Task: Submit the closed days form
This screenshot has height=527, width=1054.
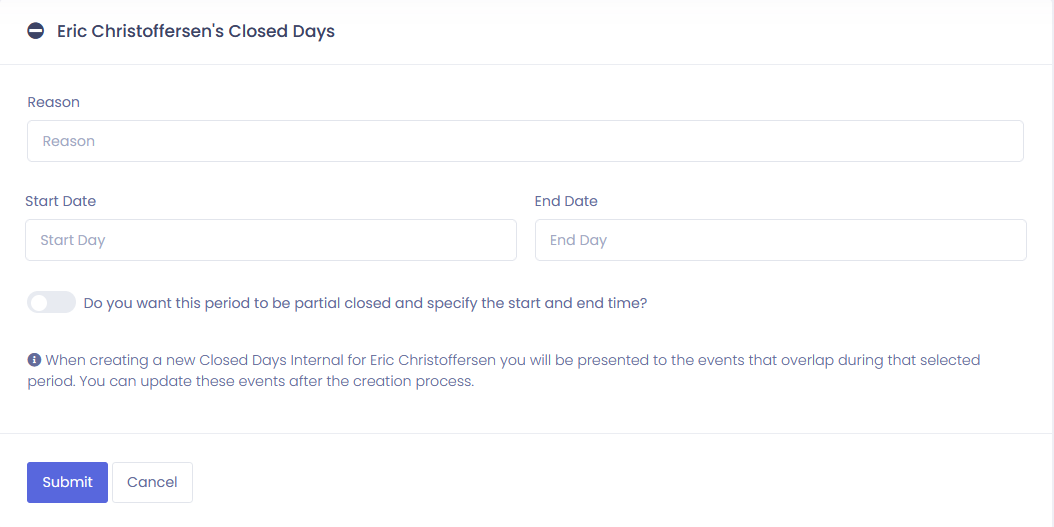Action: [67, 482]
